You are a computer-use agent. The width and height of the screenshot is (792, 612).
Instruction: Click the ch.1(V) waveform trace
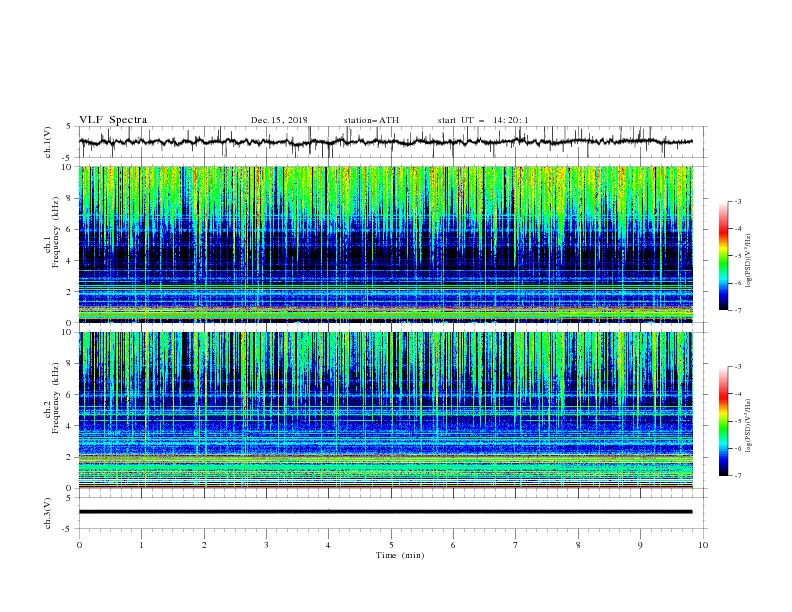(385, 142)
